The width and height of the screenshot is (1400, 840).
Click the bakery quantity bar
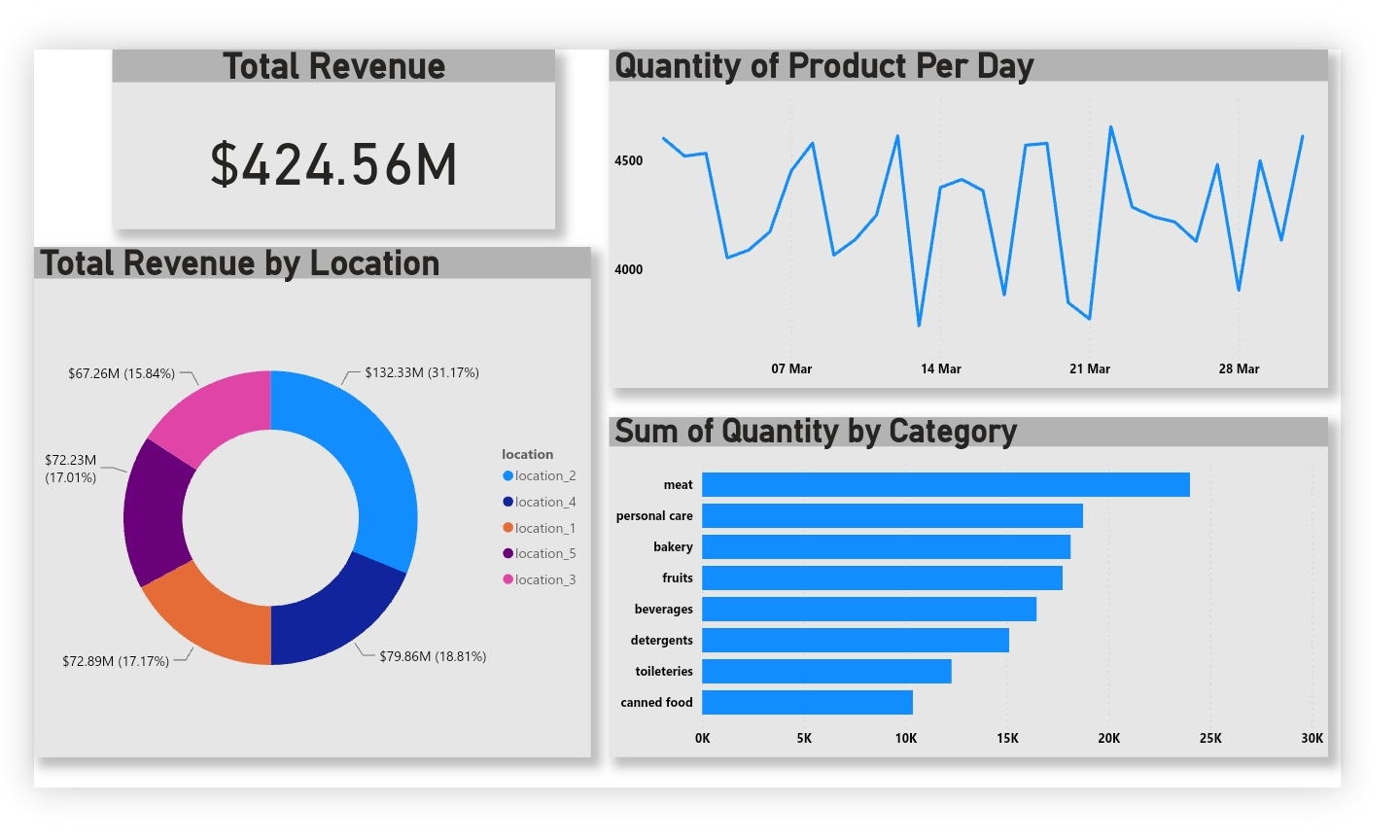[886, 546]
